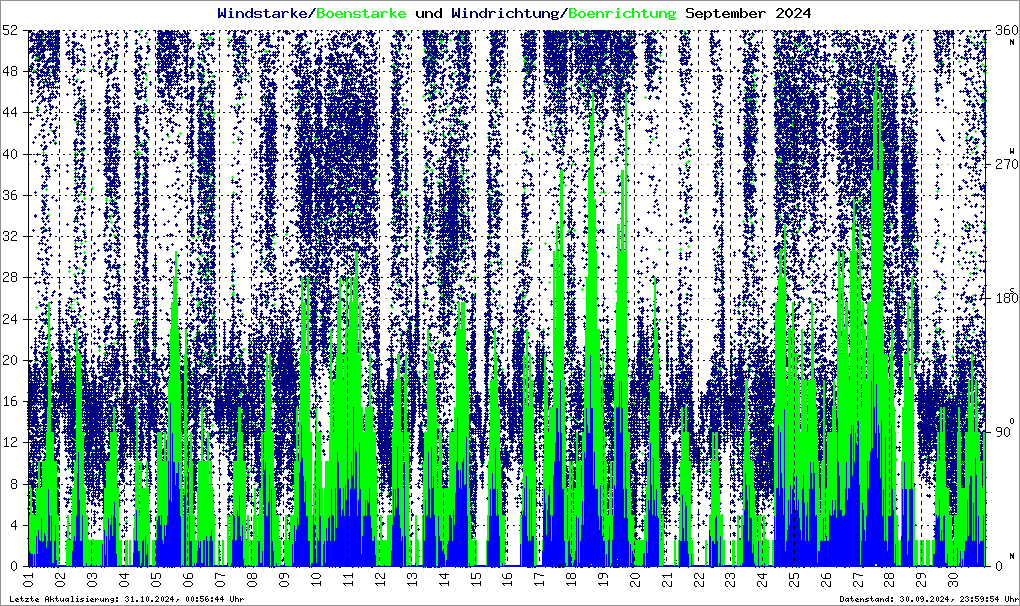This screenshot has width=1020, height=606.
Task: Click the 'Letzte Aktualisierung' timestamp footer text
Action: [x=127, y=599]
